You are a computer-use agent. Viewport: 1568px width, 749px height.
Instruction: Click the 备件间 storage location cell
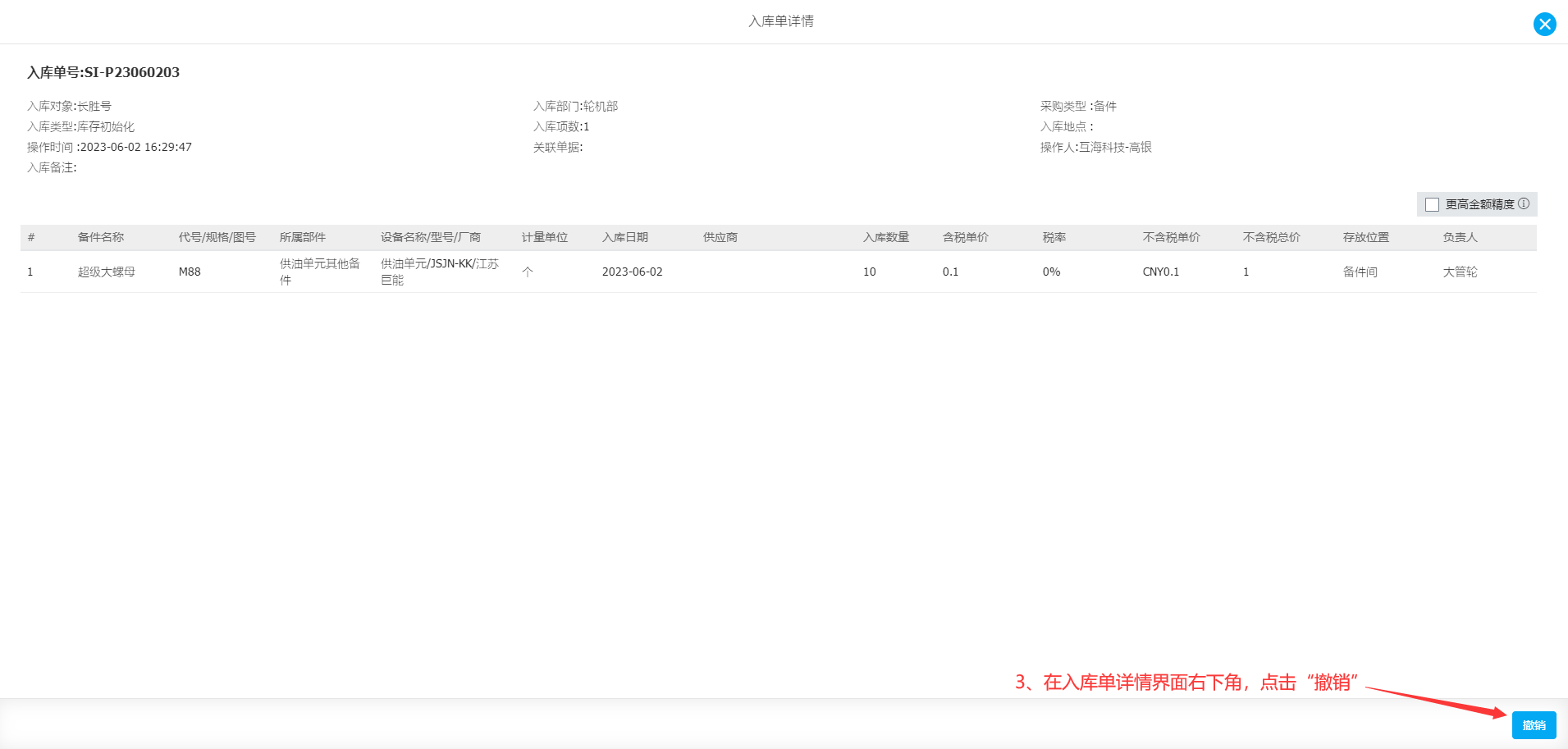[1360, 272]
